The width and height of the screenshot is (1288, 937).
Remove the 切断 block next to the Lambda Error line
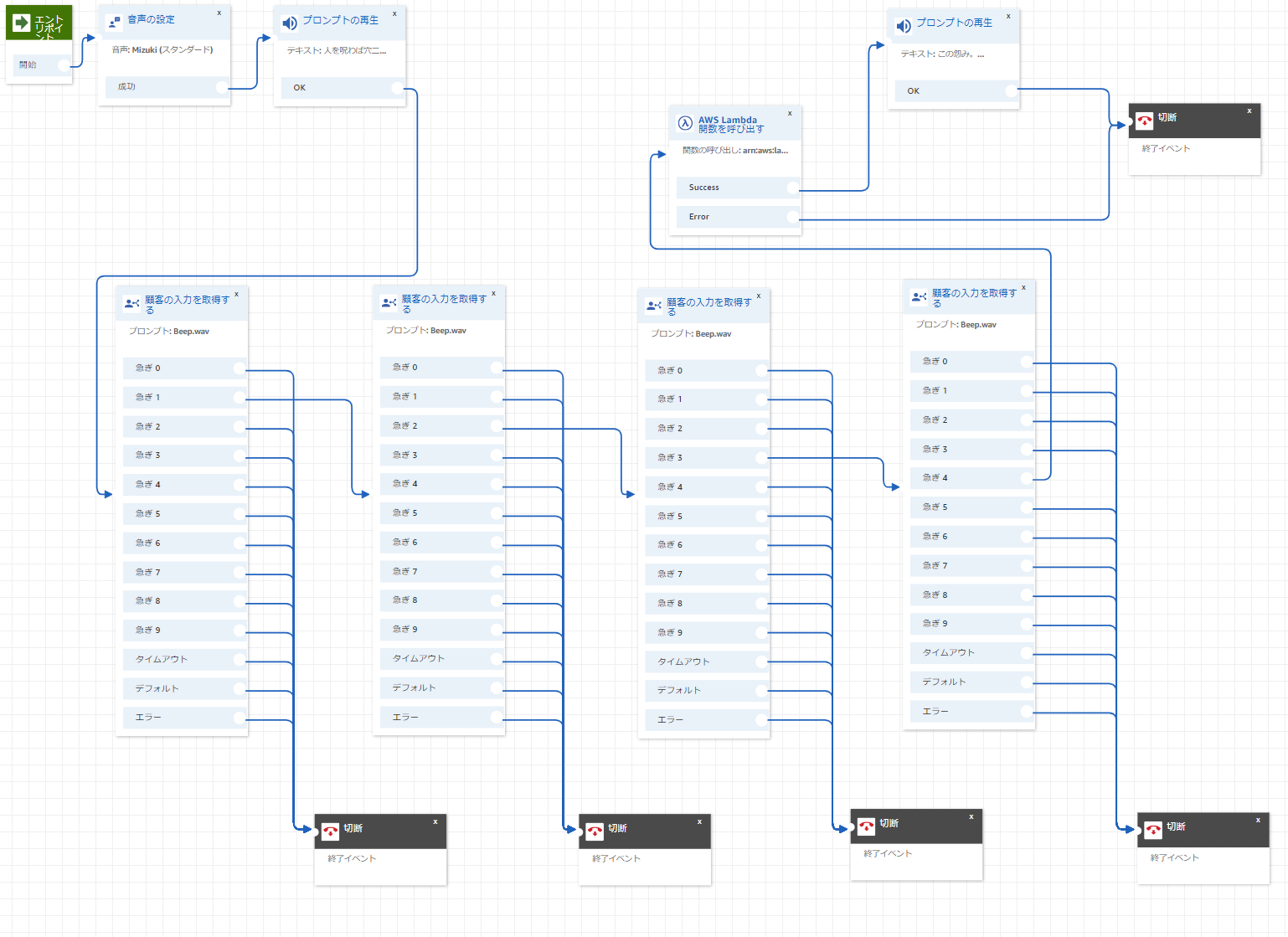click(1249, 111)
